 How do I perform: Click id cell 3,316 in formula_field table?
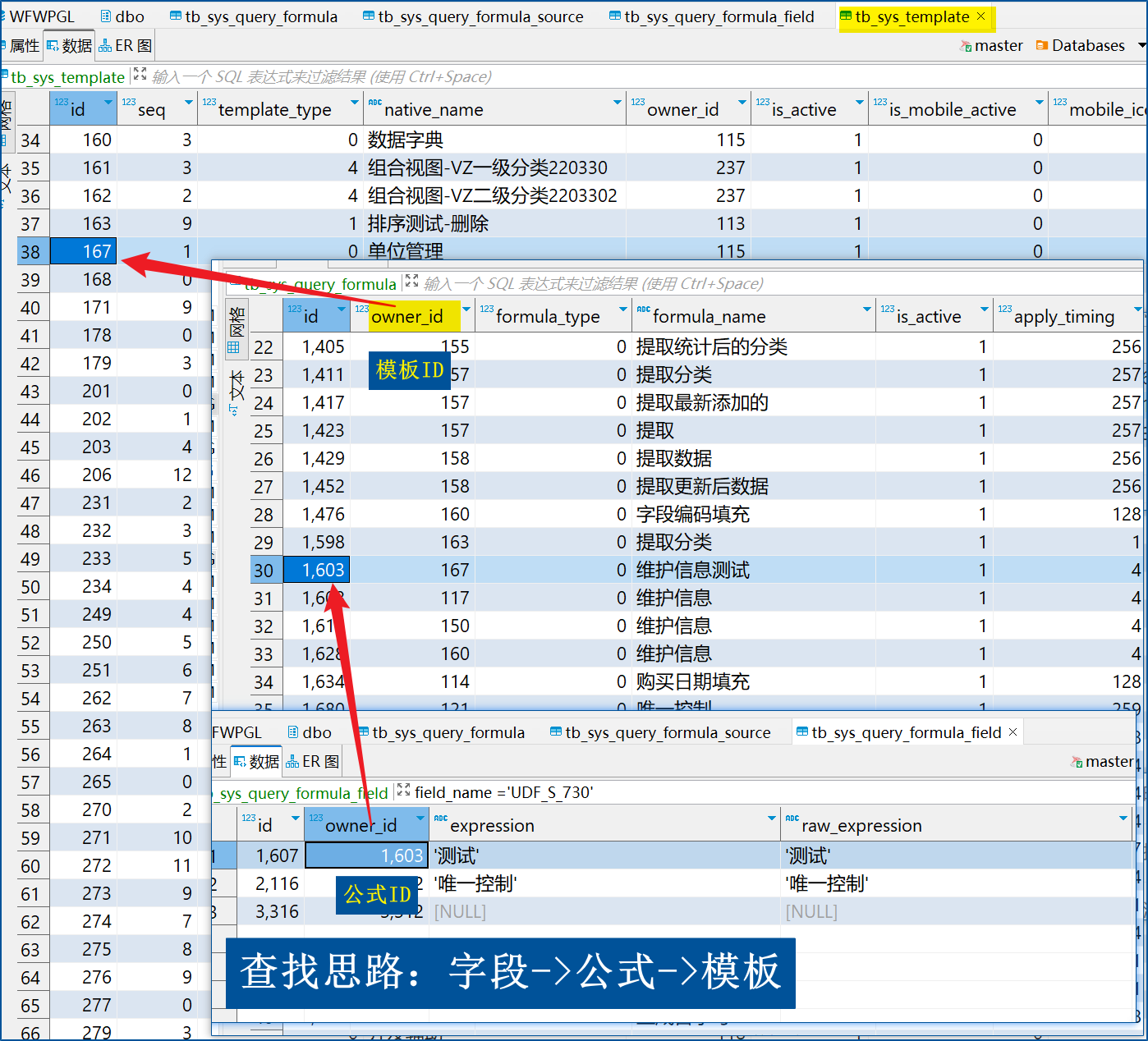coord(270,911)
